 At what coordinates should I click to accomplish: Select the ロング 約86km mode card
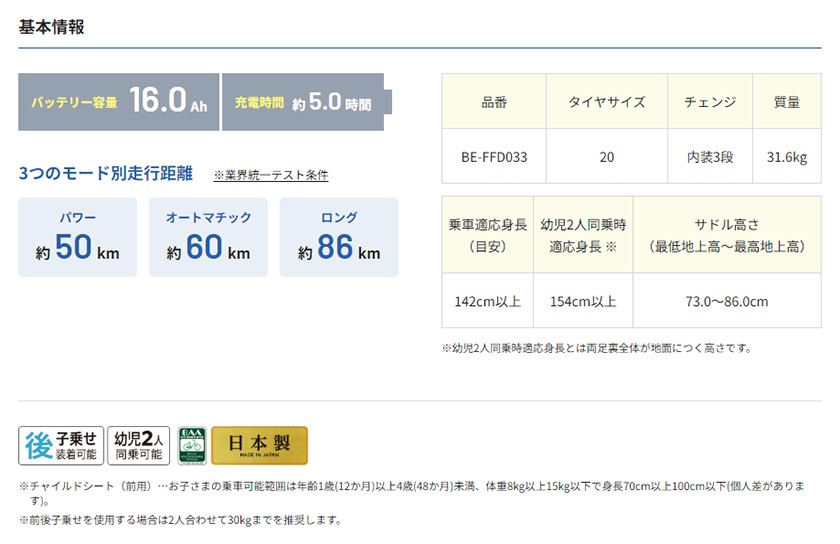click(339, 237)
